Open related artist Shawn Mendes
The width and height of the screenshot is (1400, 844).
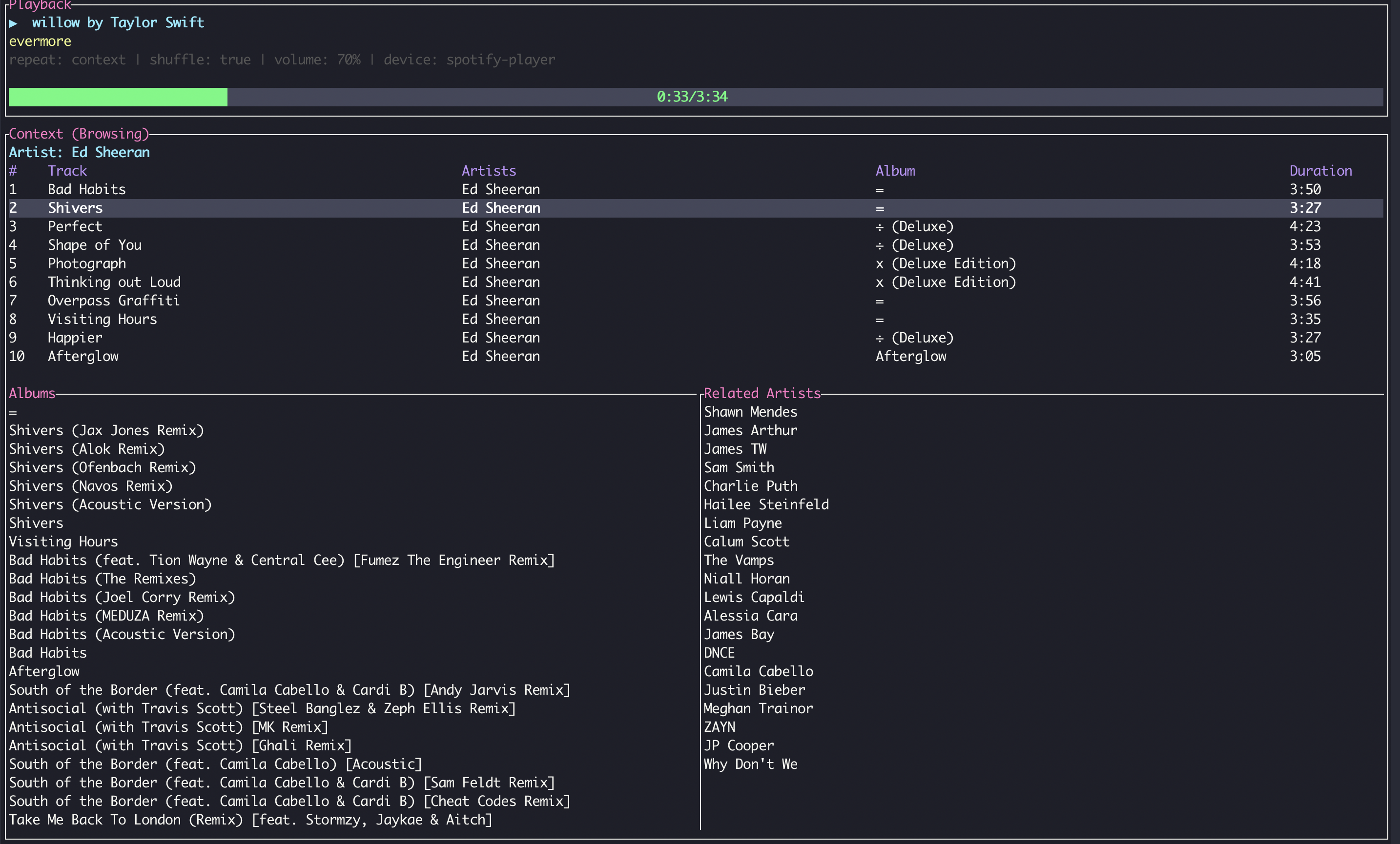[x=751, y=412]
